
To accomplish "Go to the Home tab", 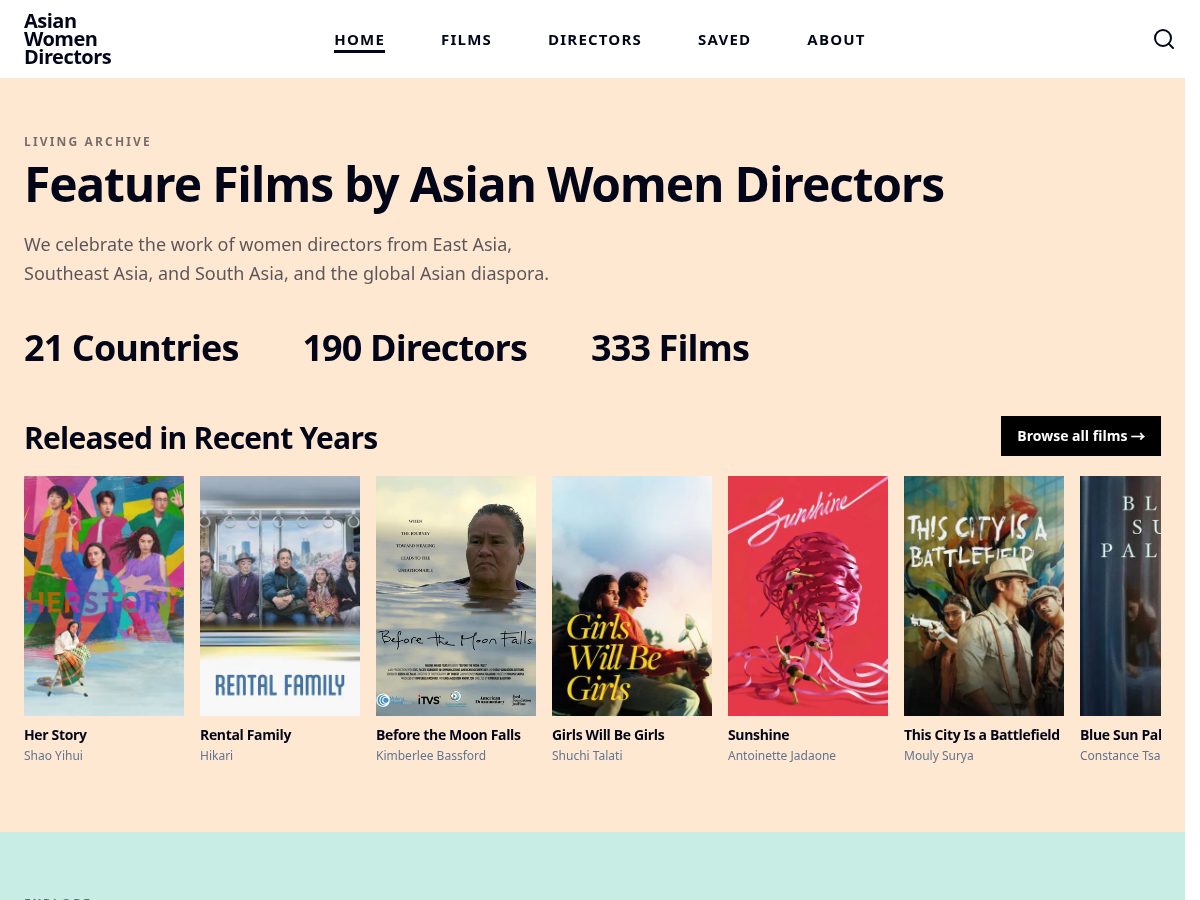I will click(x=359, y=40).
